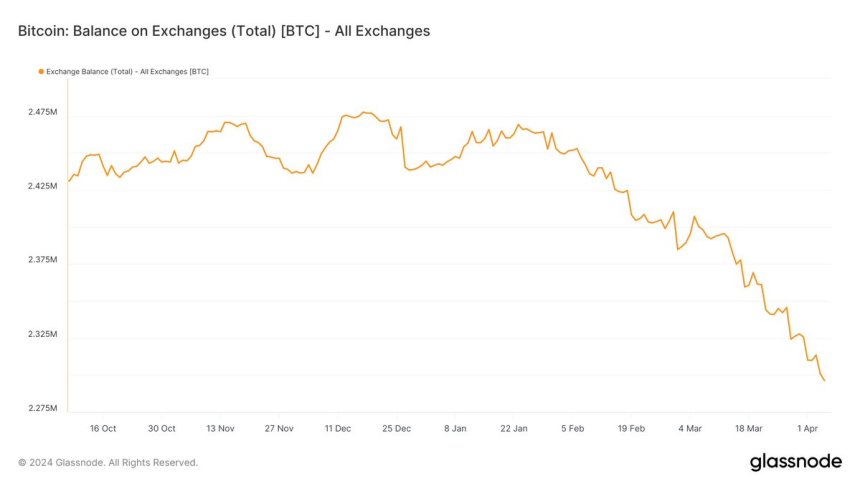Toggle the Exchange Balance legend label

pos(128,72)
